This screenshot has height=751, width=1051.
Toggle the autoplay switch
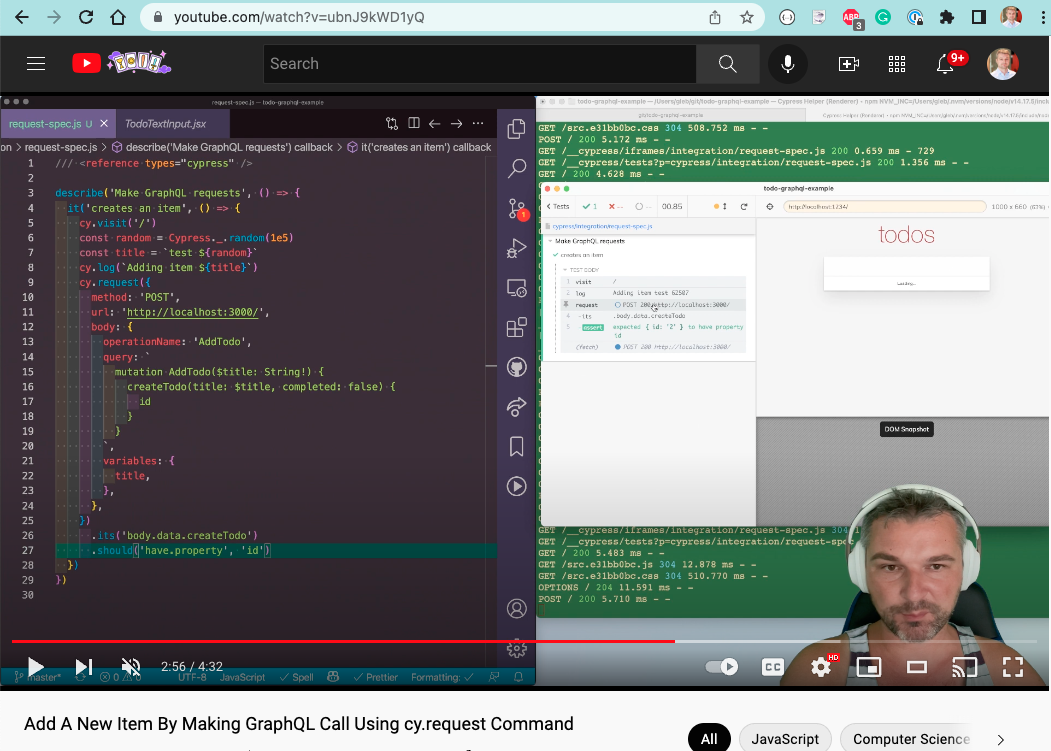[x=722, y=667]
